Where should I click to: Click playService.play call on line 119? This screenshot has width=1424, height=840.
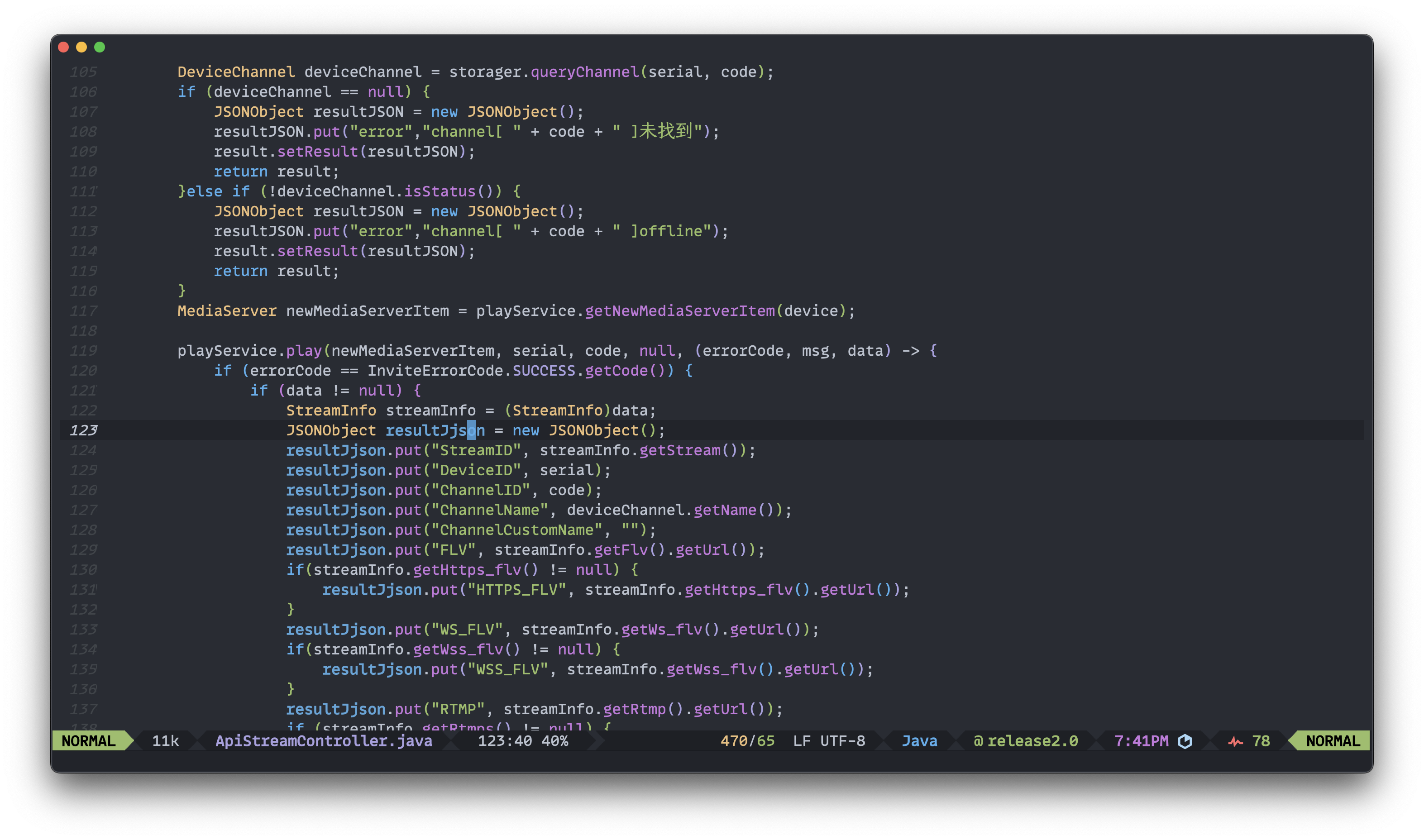(x=249, y=350)
